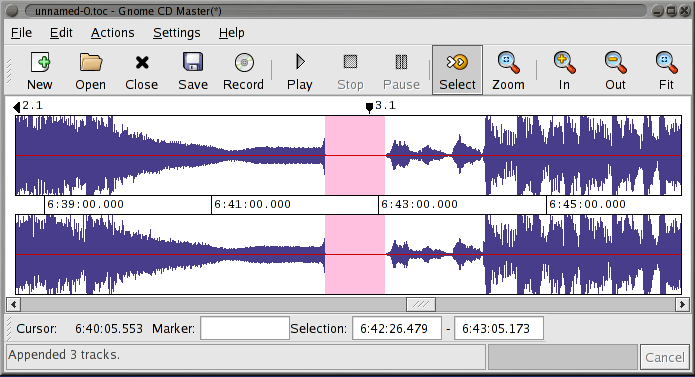Toggle the Select mode tool
Viewport: 695px width, 377px height.
click(x=457, y=70)
